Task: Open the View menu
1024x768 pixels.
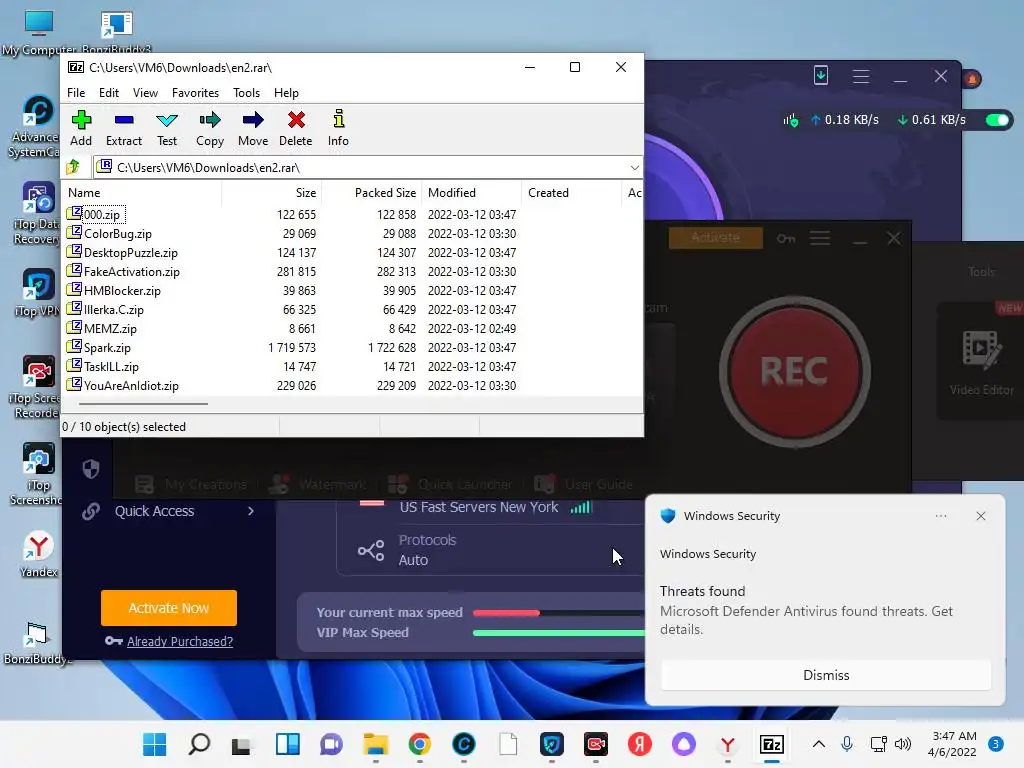Action: [x=145, y=93]
